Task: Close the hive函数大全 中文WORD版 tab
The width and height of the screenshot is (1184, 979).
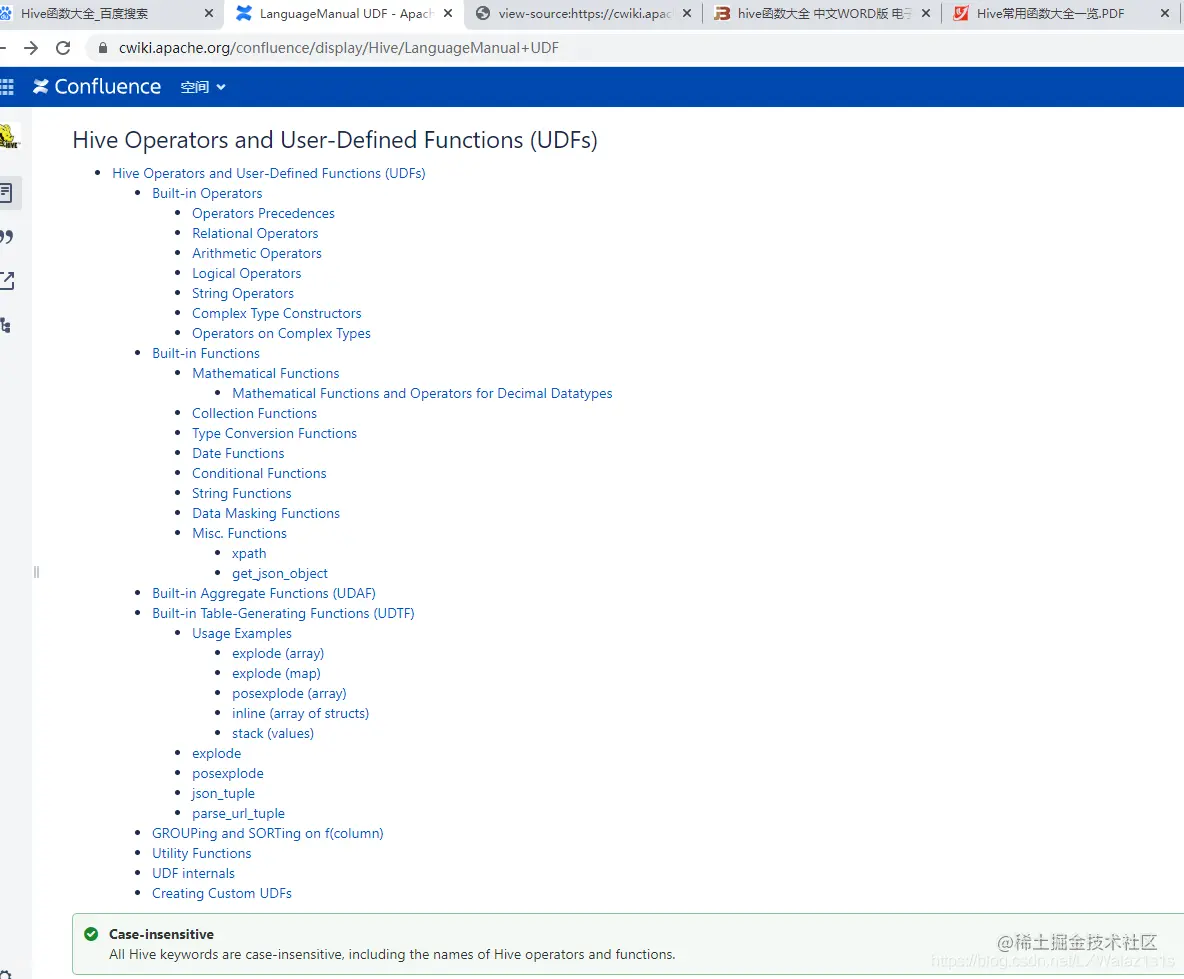Action: pyautogui.click(x=926, y=14)
